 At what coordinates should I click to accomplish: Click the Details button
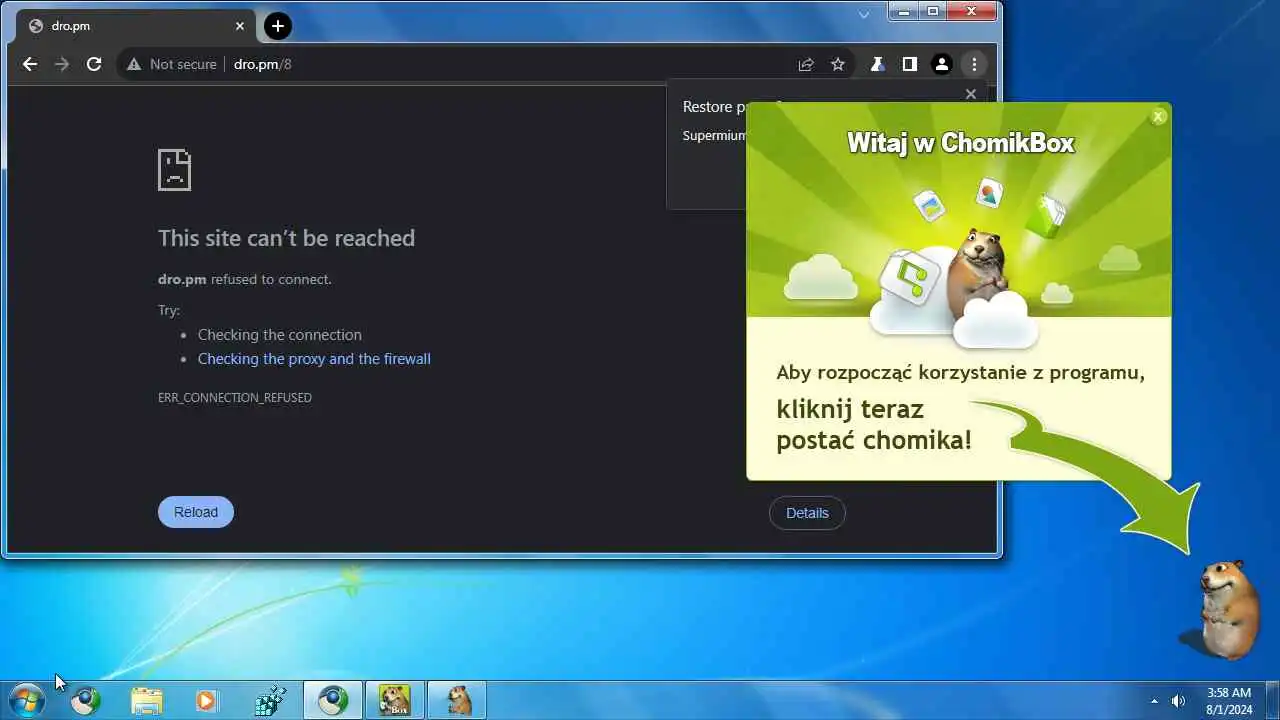807,513
